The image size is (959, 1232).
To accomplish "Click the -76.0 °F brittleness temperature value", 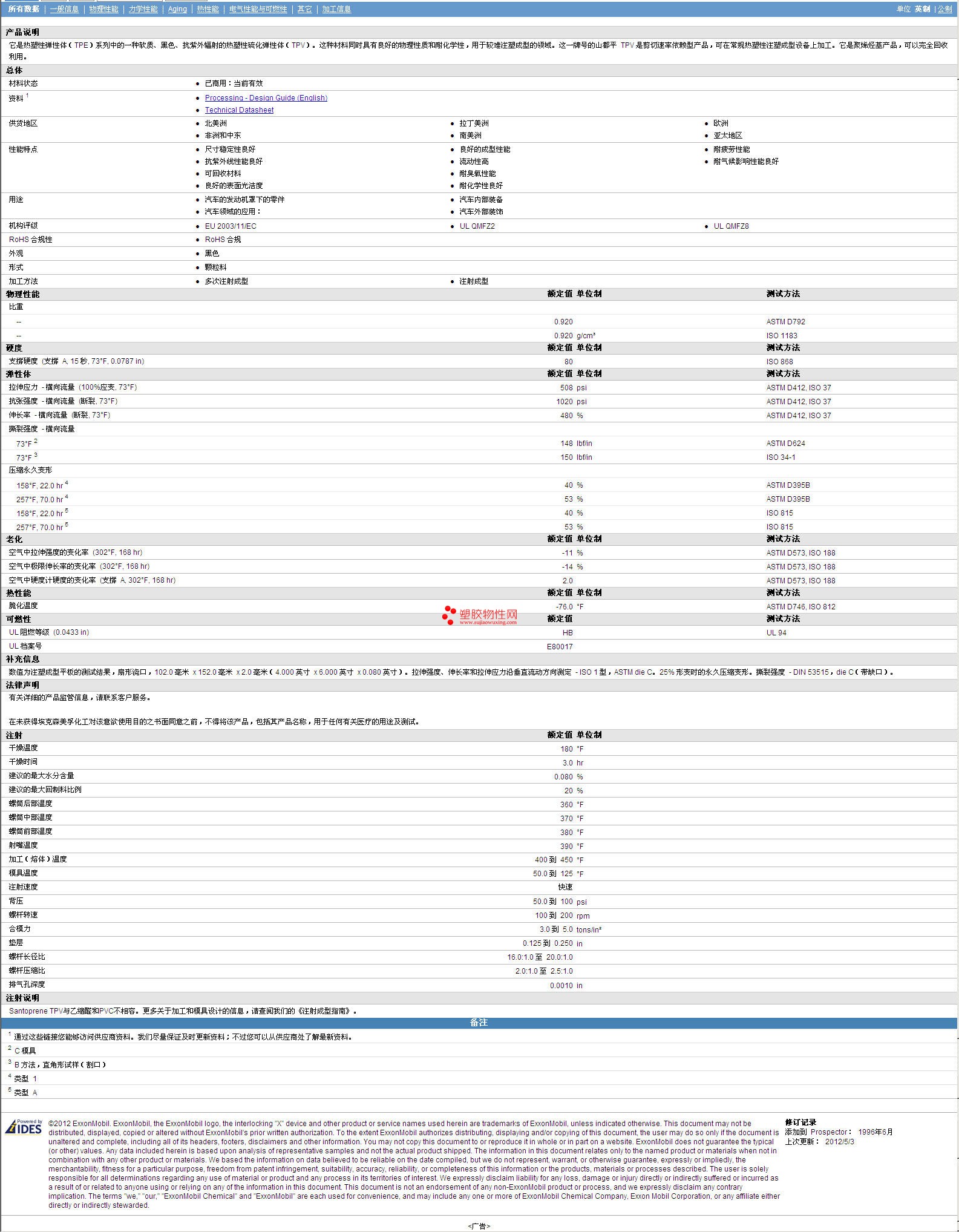I will click(569, 607).
